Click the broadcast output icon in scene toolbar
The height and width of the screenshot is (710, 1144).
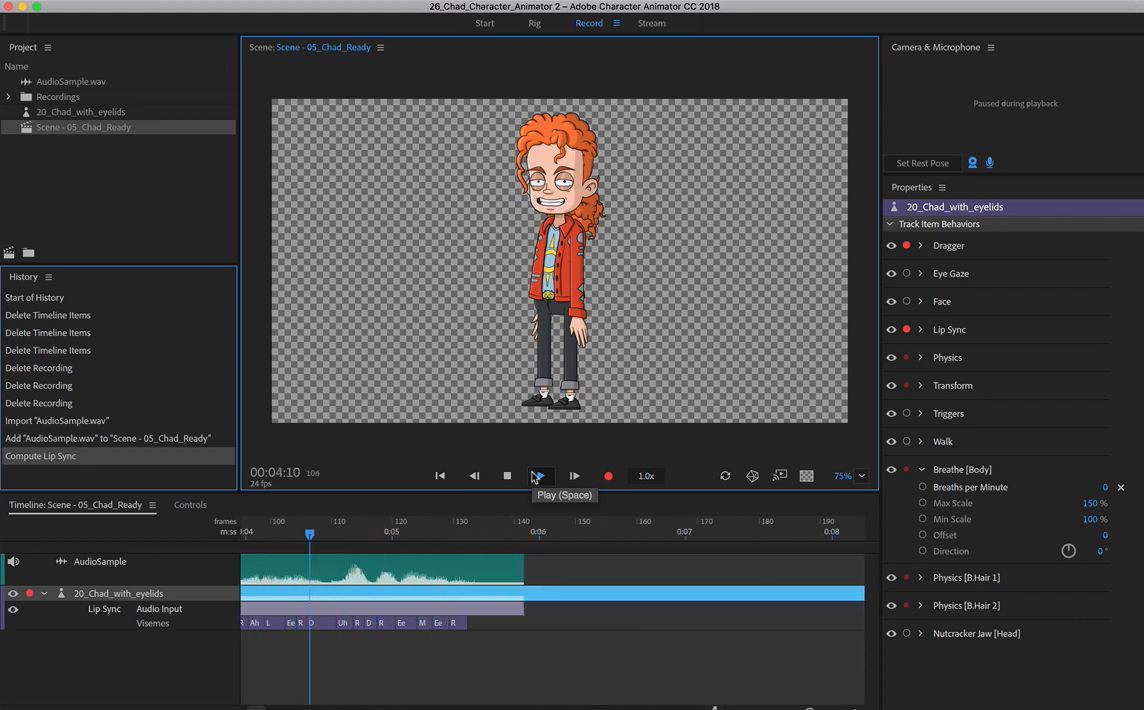780,476
